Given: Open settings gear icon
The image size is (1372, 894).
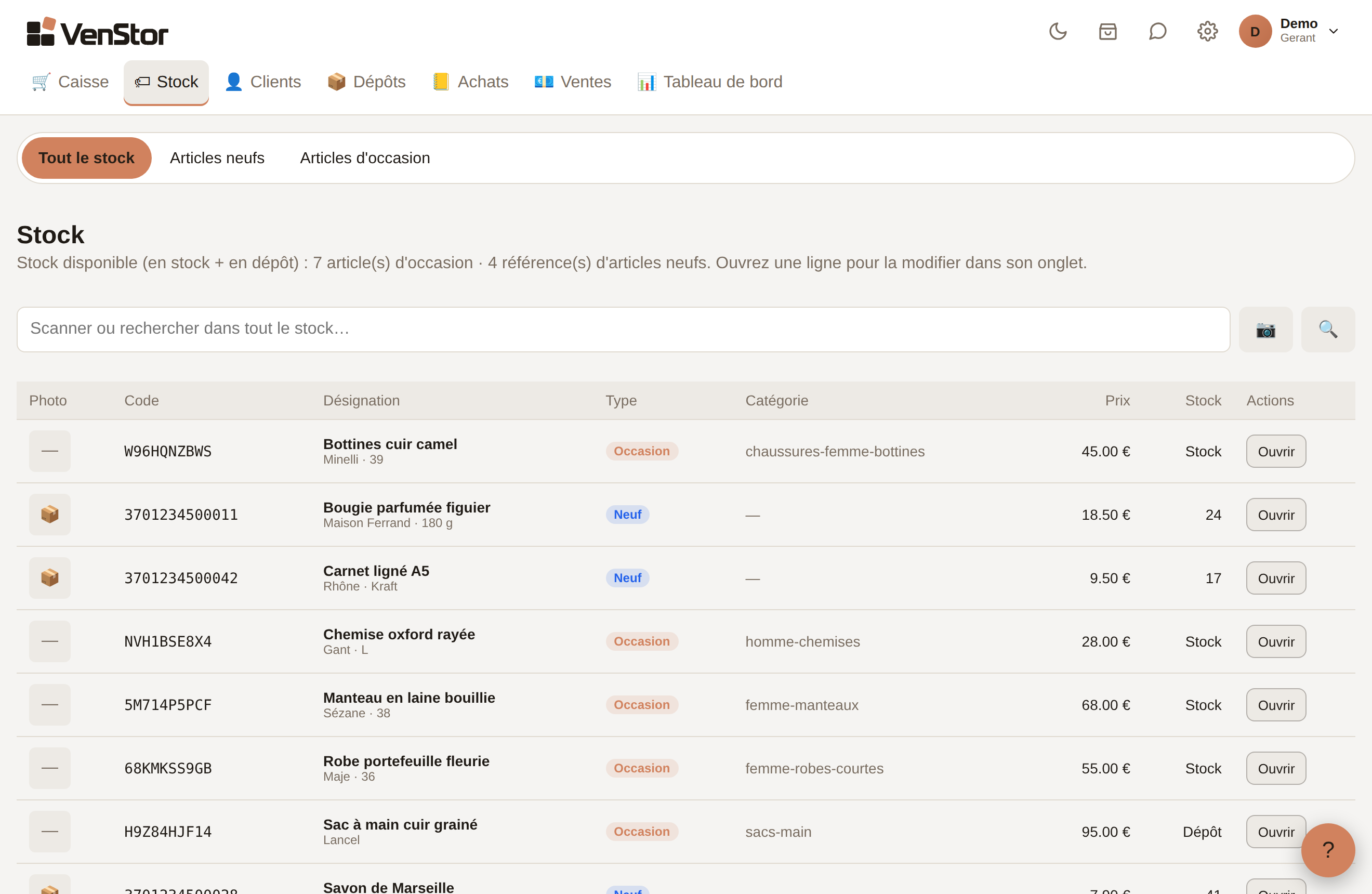Looking at the screenshot, I should point(1207,31).
